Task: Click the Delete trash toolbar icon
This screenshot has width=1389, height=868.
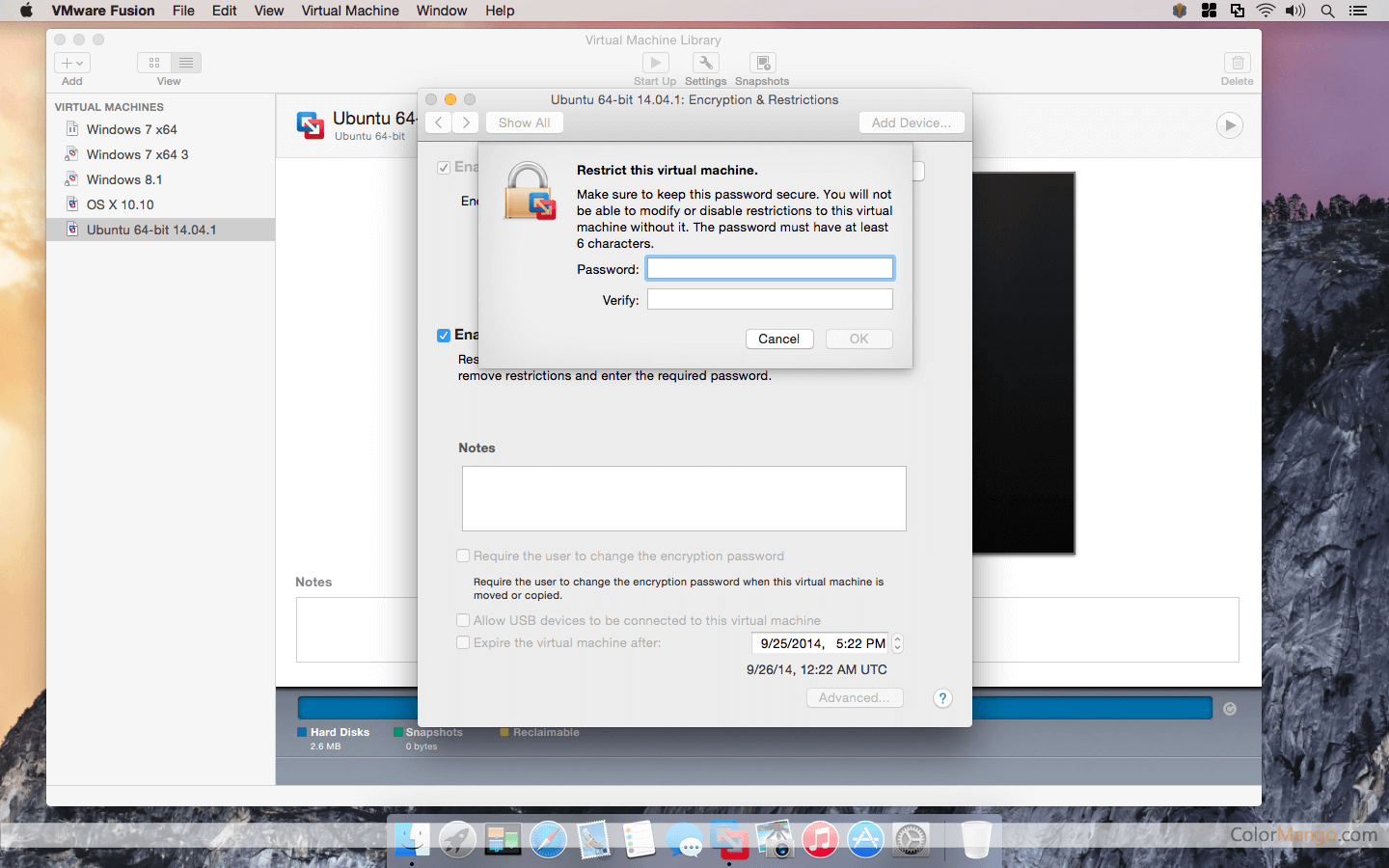Action: [x=1237, y=64]
